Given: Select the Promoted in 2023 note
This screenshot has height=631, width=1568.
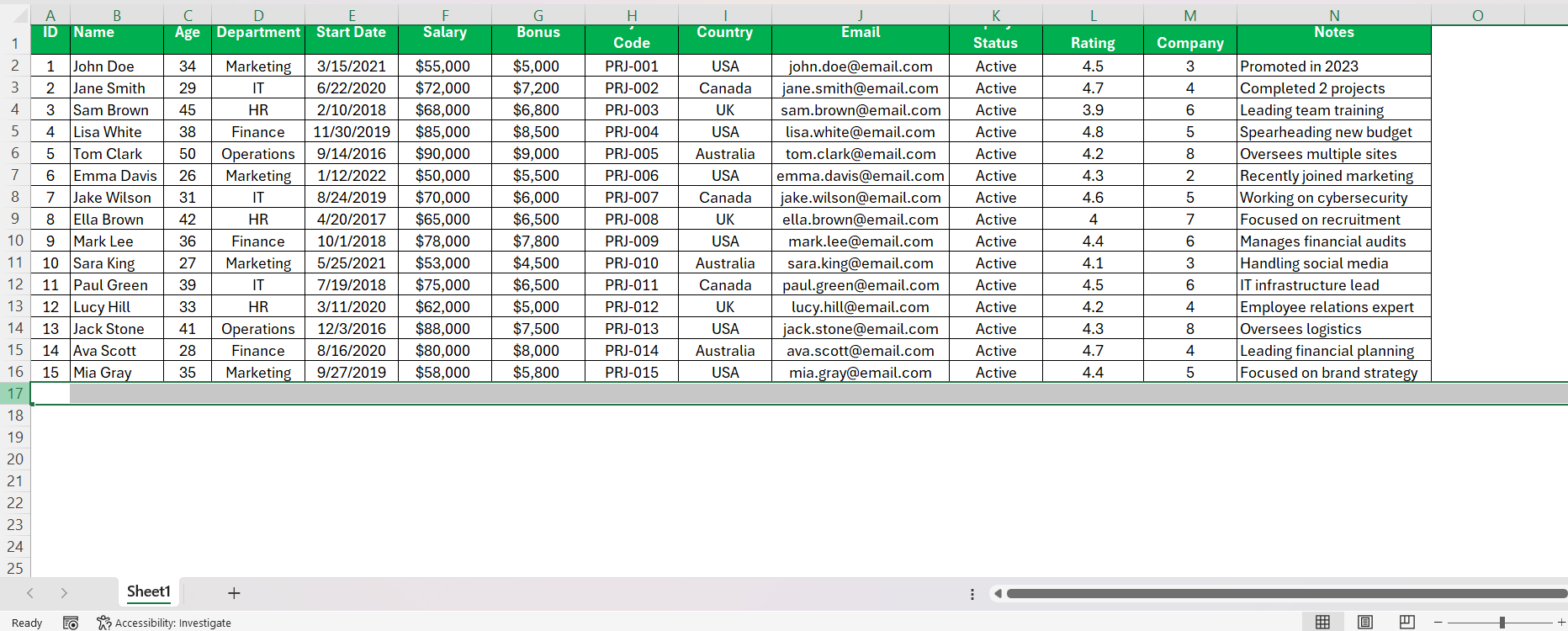Looking at the screenshot, I should pos(1334,66).
